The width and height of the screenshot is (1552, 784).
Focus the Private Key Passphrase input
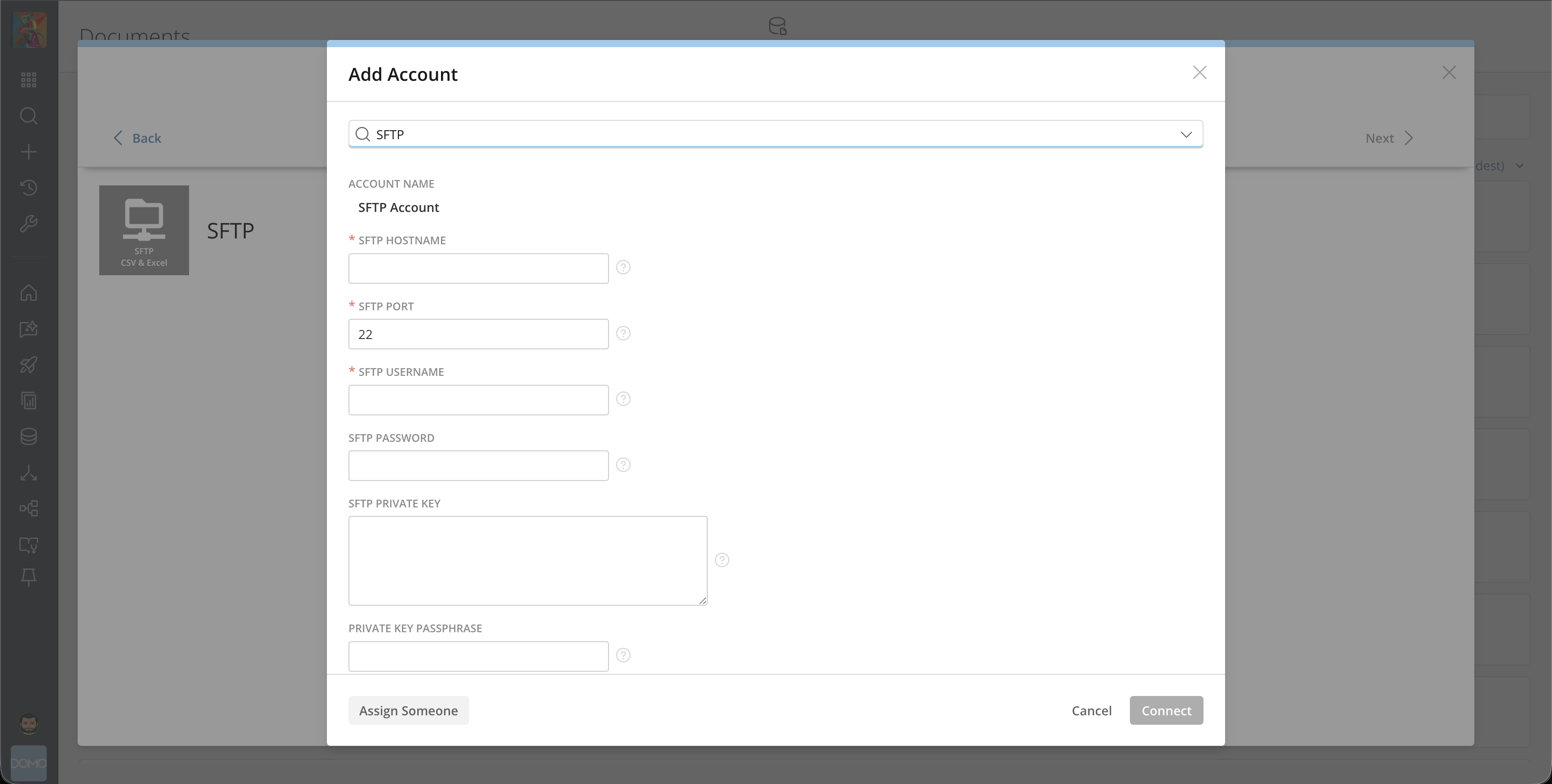click(478, 656)
